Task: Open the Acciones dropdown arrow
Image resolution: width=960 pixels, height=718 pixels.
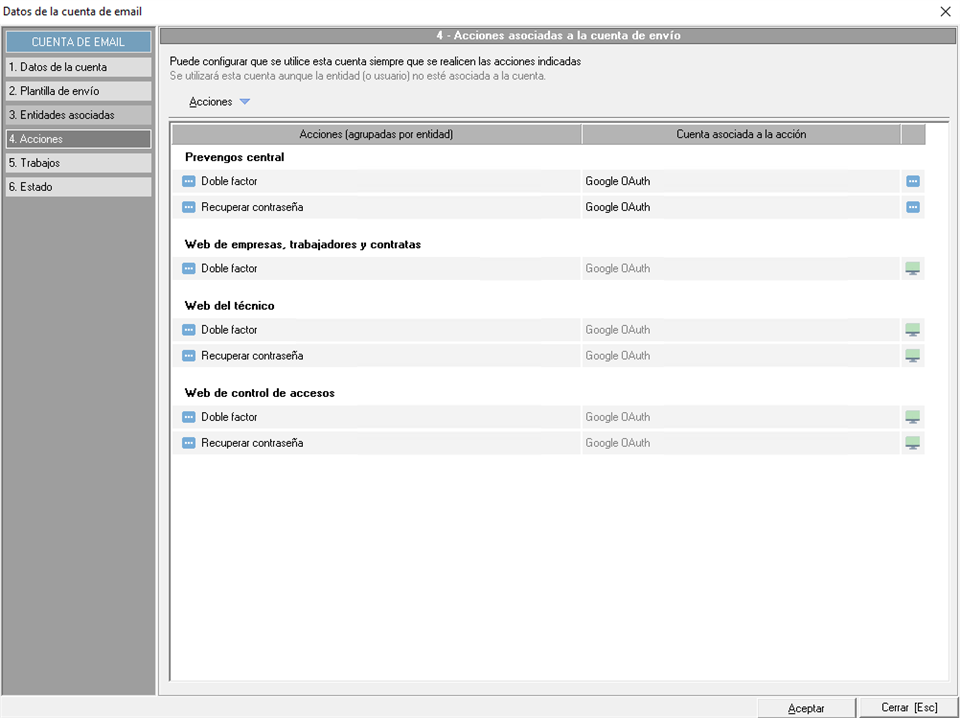Action: click(245, 102)
